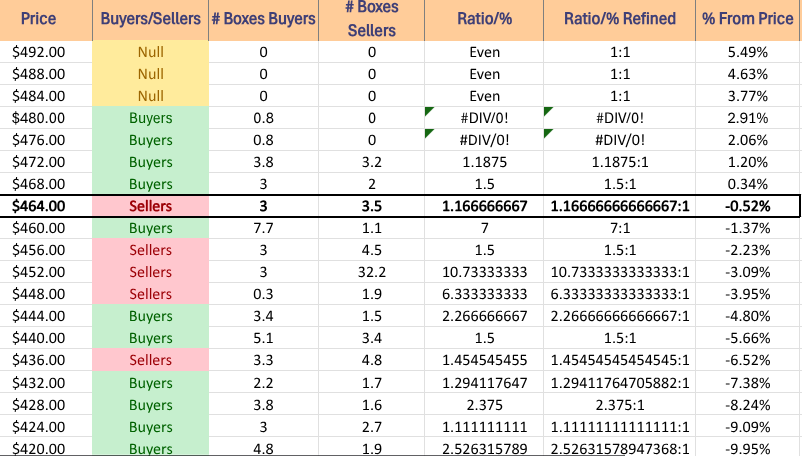This screenshot has width=802, height=456.
Task: Select the Buyers/Sellers column header
Action: pos(151,19)
